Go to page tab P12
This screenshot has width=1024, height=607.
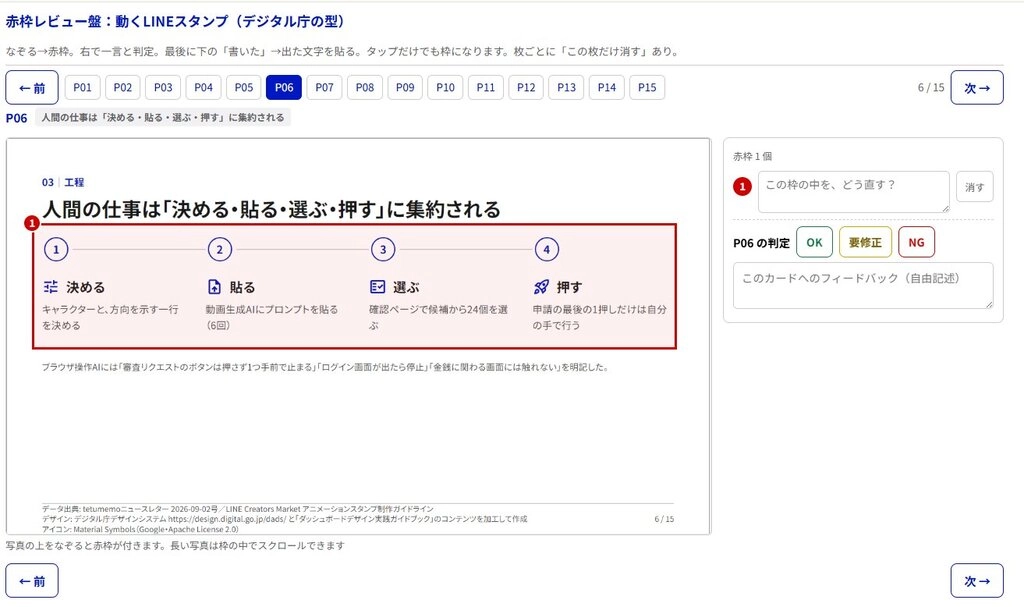tap(526, 88)
